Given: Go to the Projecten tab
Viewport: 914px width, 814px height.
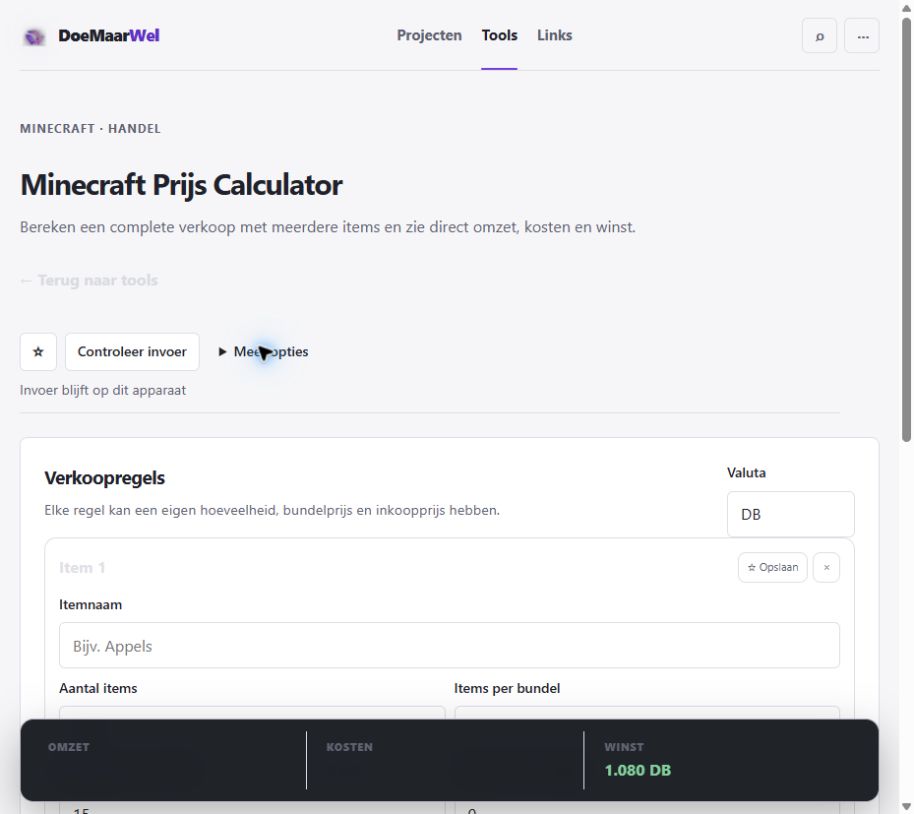Looking at the screenshot, I should (x=429, y=36).
